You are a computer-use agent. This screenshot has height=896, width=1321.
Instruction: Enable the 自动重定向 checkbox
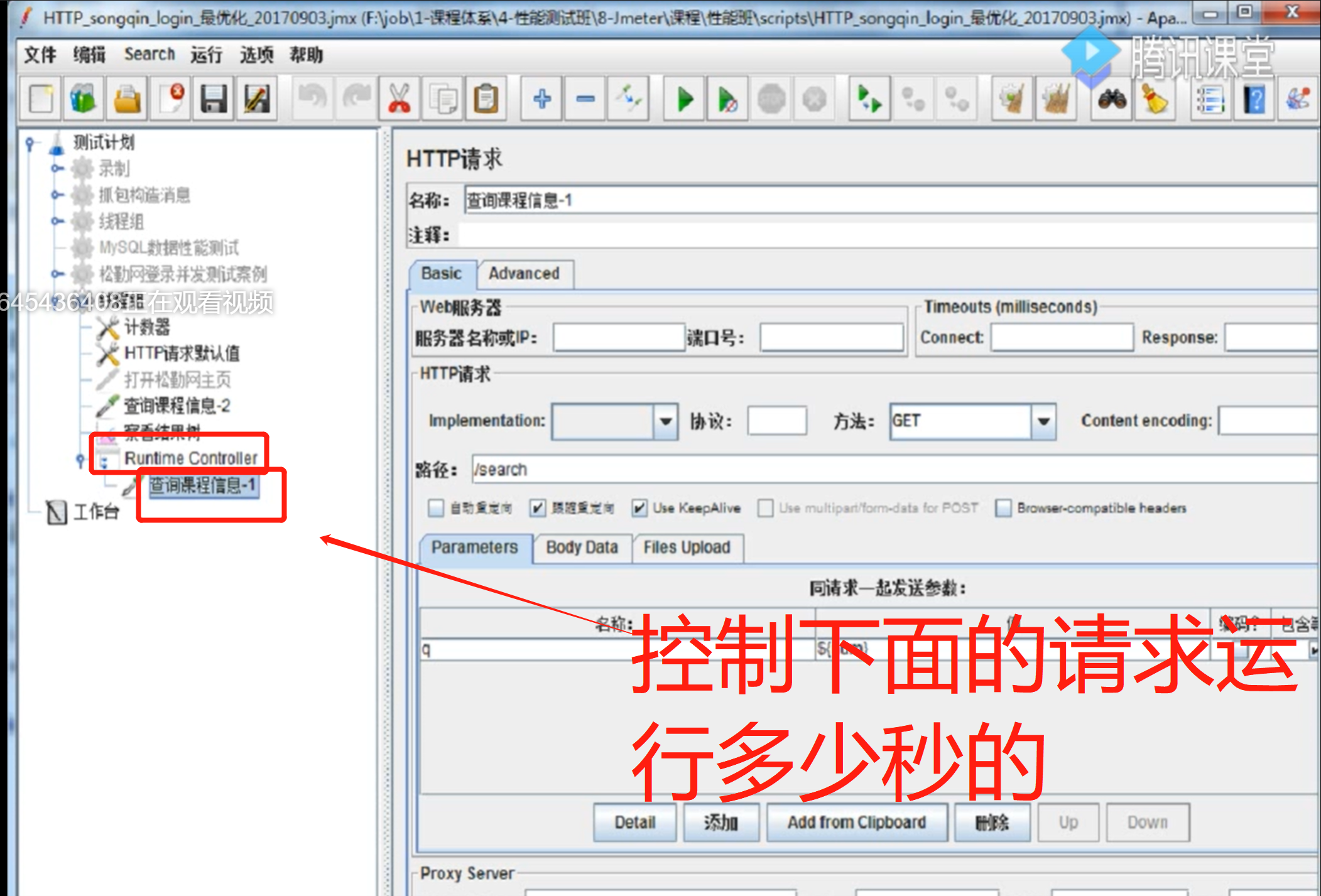(436, 508)
